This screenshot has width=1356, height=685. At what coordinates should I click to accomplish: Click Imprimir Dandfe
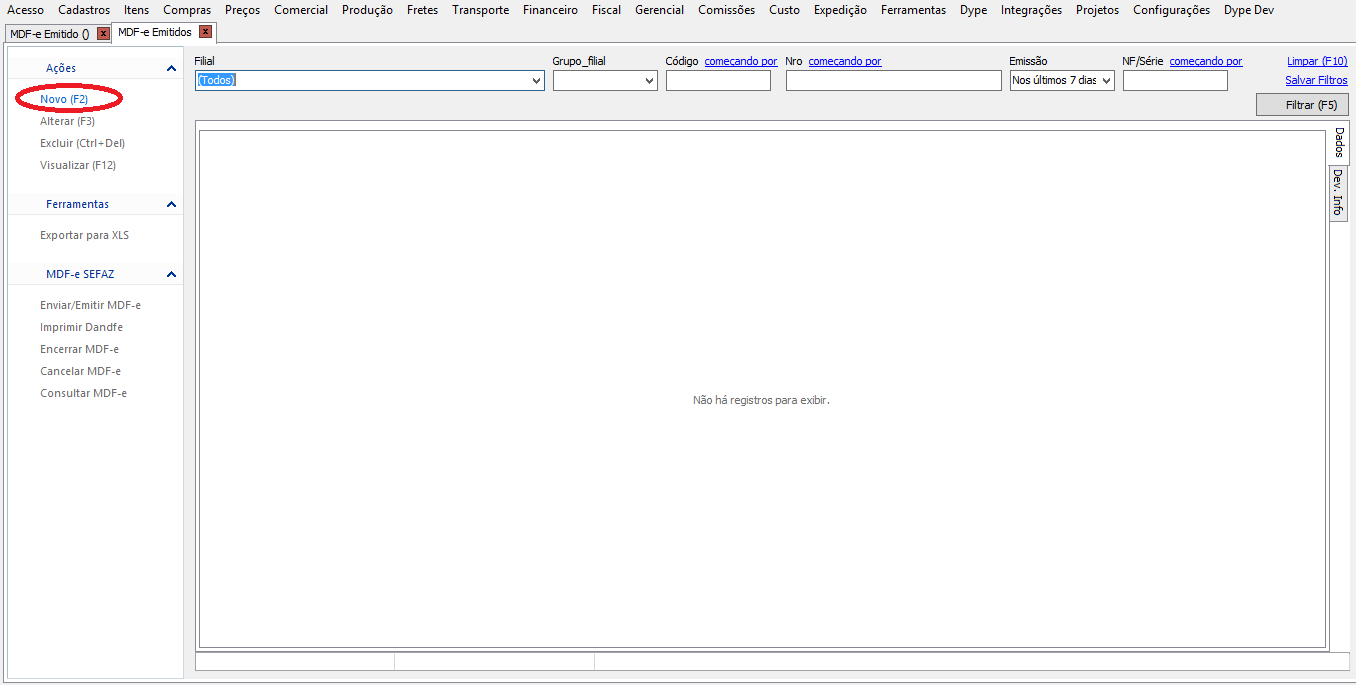[x=81, y=327]
